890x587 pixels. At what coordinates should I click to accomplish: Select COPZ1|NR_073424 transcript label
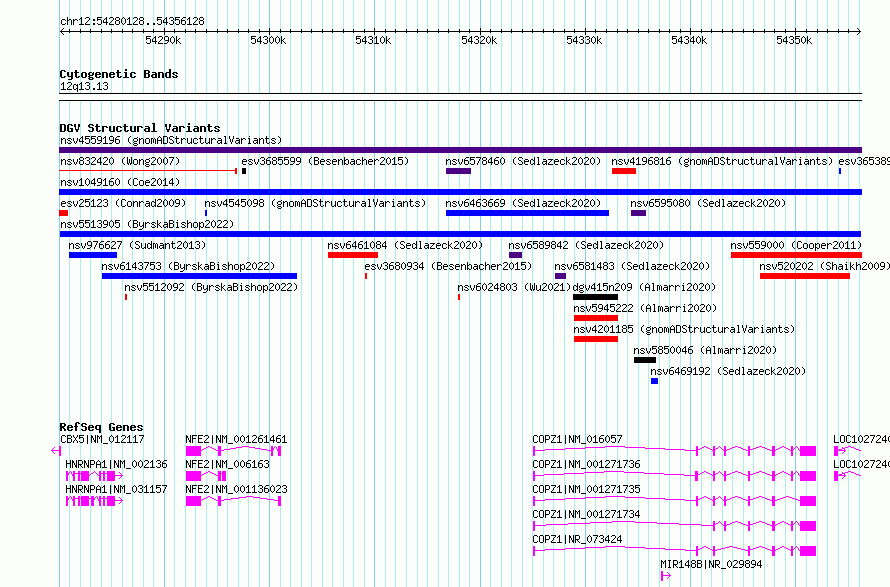[578, 539]
